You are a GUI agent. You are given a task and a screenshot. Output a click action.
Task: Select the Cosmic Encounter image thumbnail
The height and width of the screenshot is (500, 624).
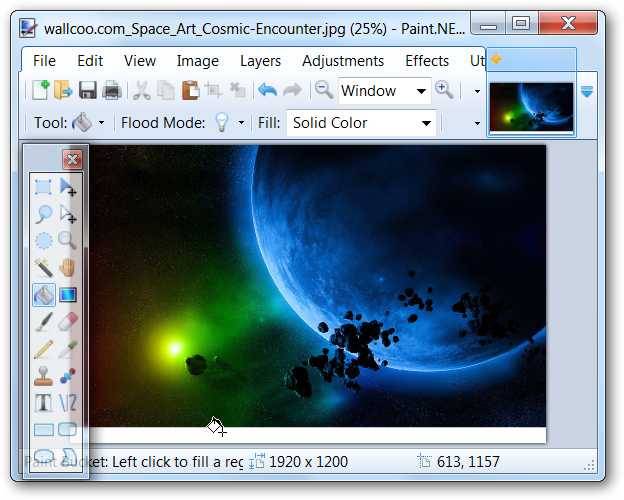531,107
